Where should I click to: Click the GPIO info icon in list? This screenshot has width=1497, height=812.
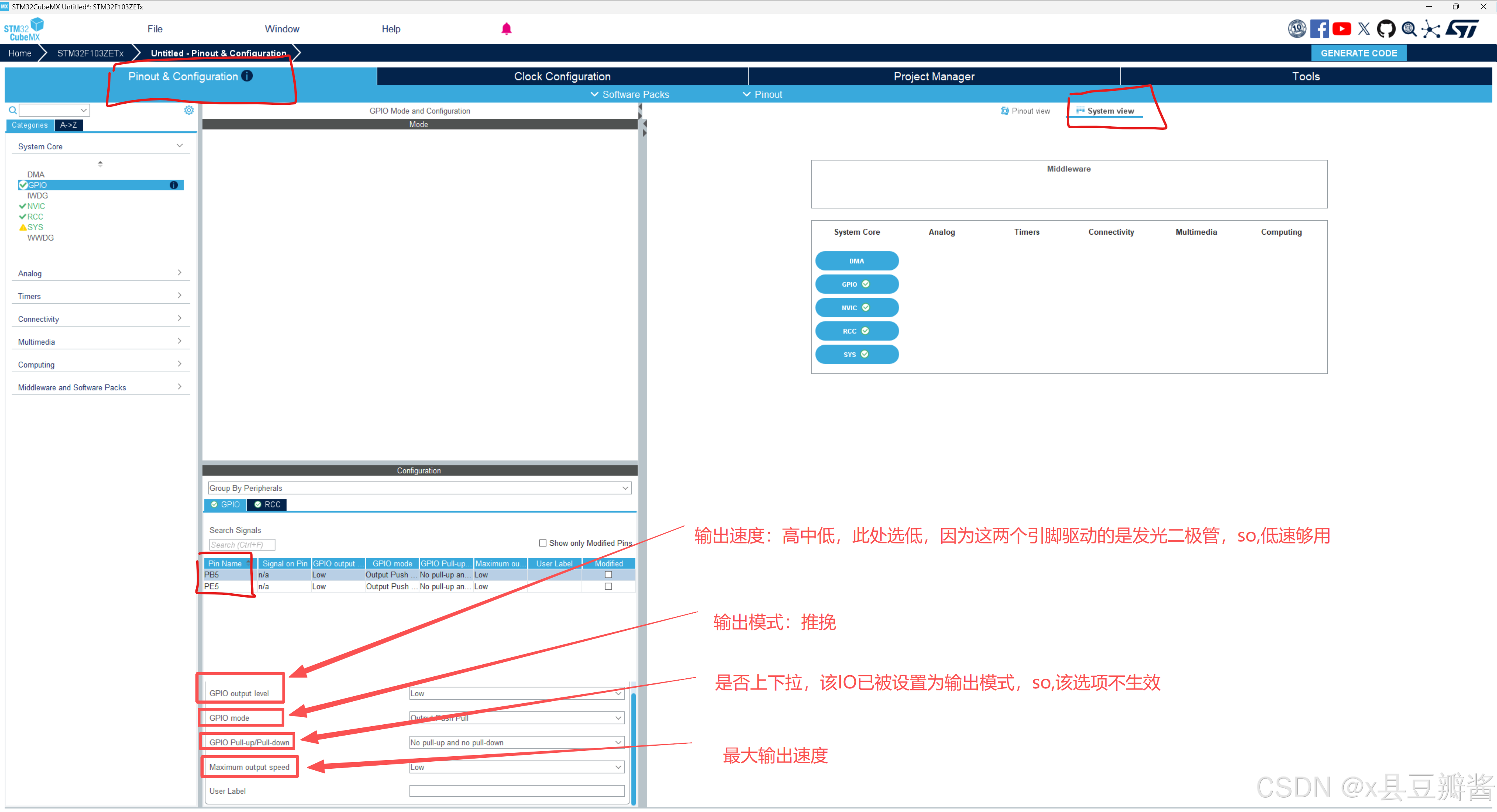[x=174, y=185]
